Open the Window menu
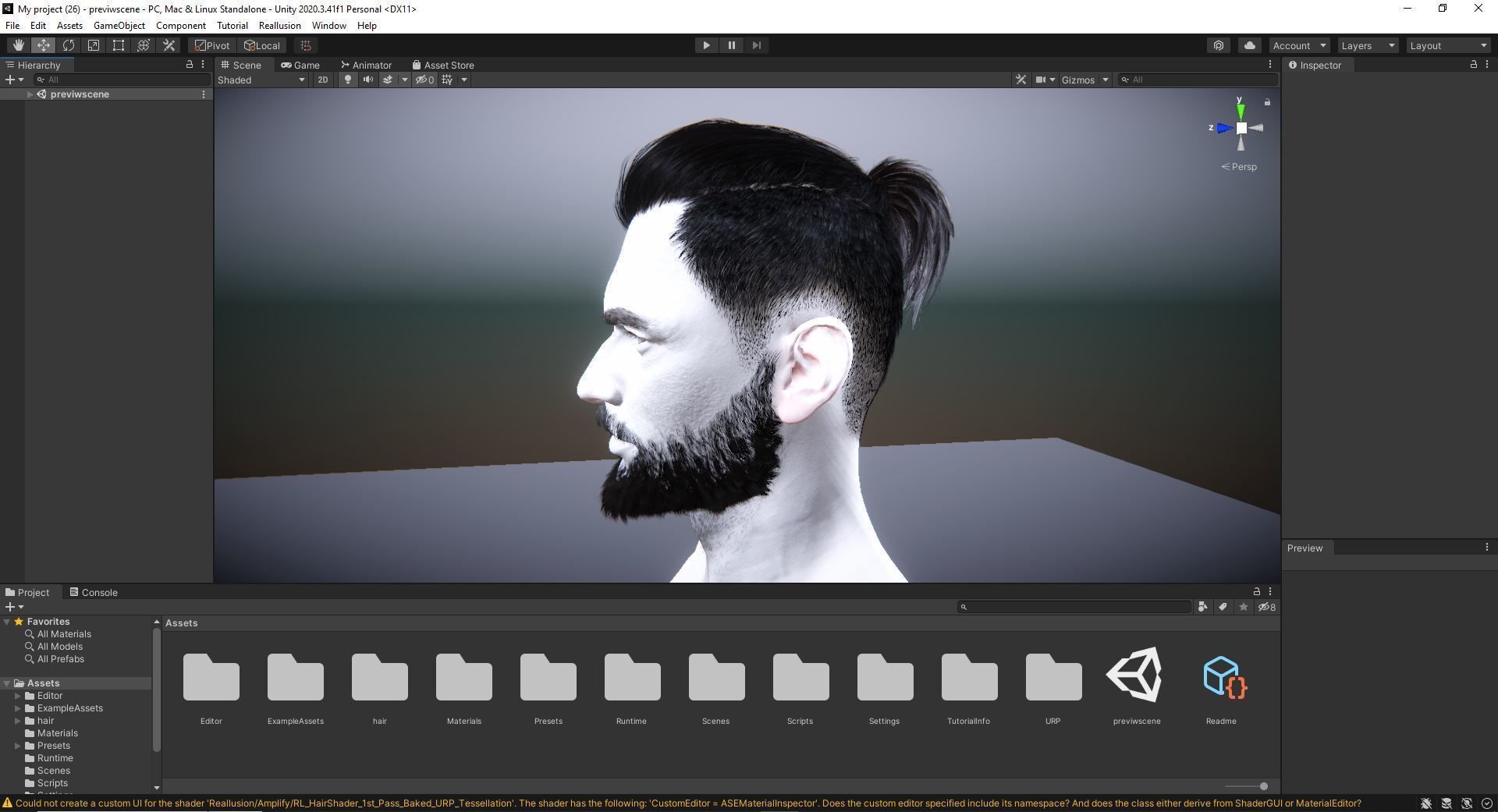1498x812 pixels. (328, 26)
